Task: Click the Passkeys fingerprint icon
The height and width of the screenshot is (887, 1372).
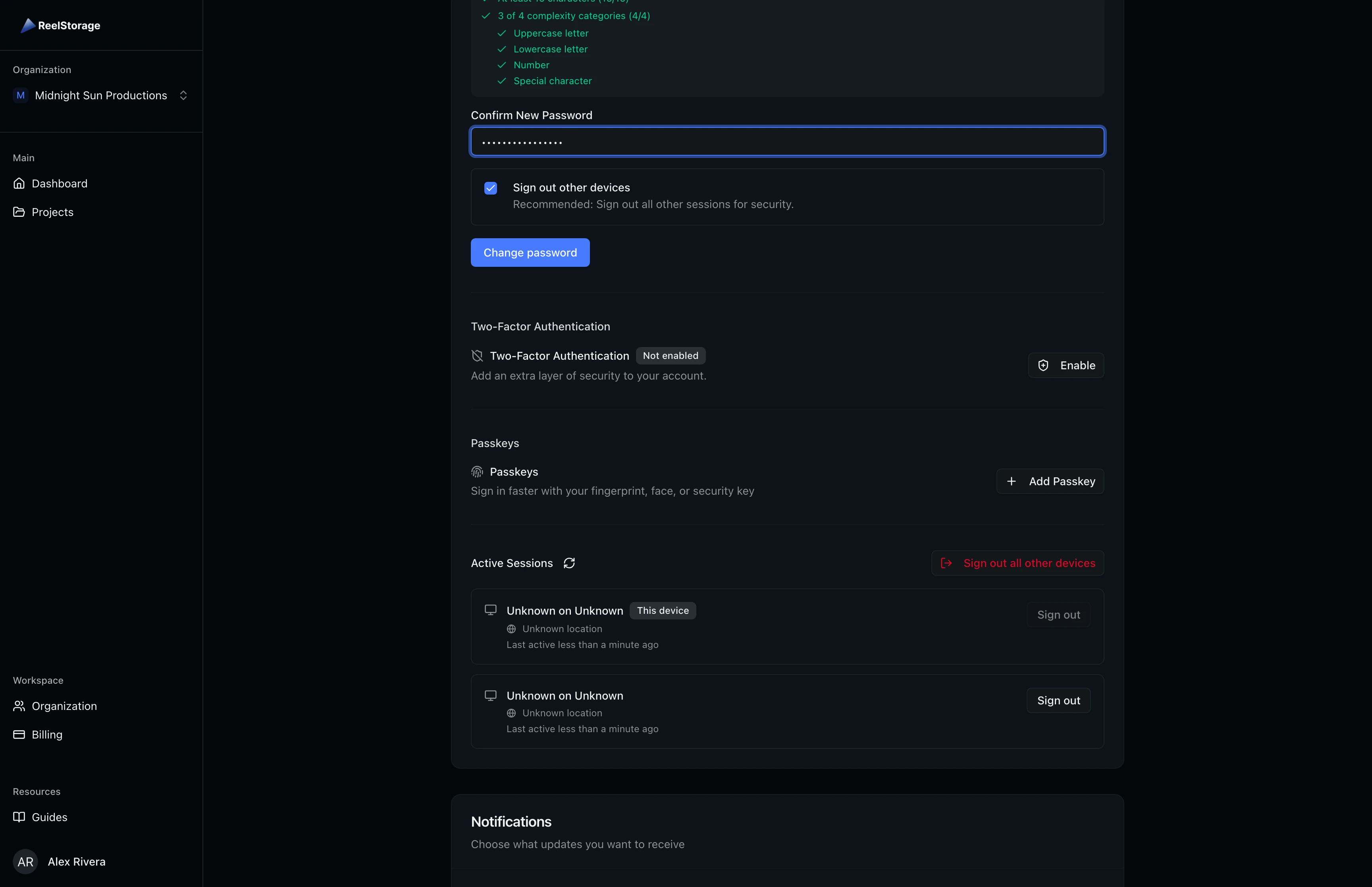Action: [x=477, y=471]
